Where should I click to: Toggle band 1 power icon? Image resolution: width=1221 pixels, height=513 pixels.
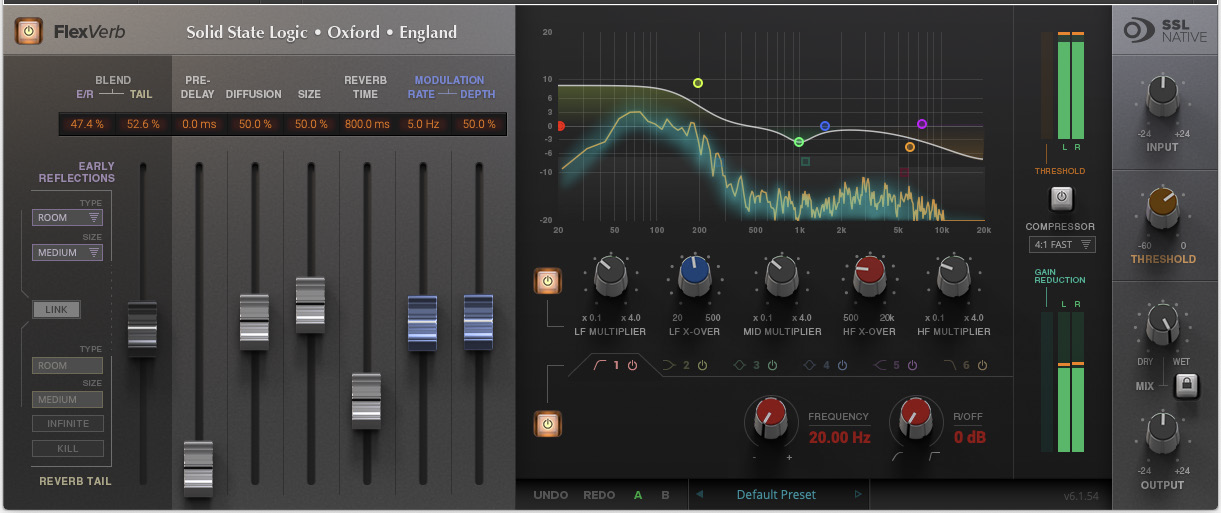click(x=632, y=366)
